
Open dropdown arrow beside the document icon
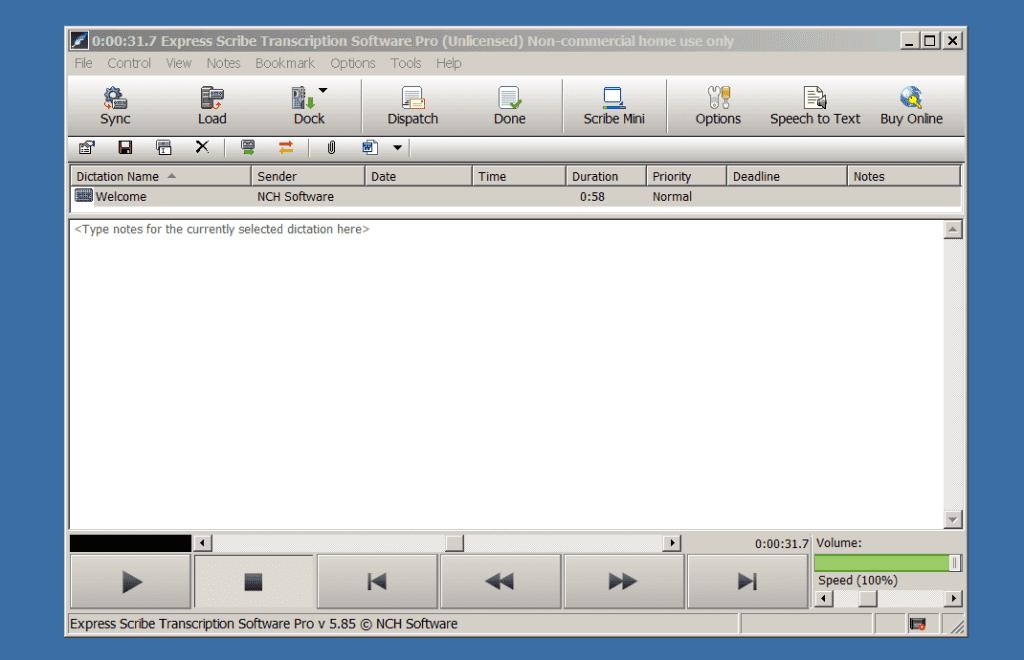point(397,148)
